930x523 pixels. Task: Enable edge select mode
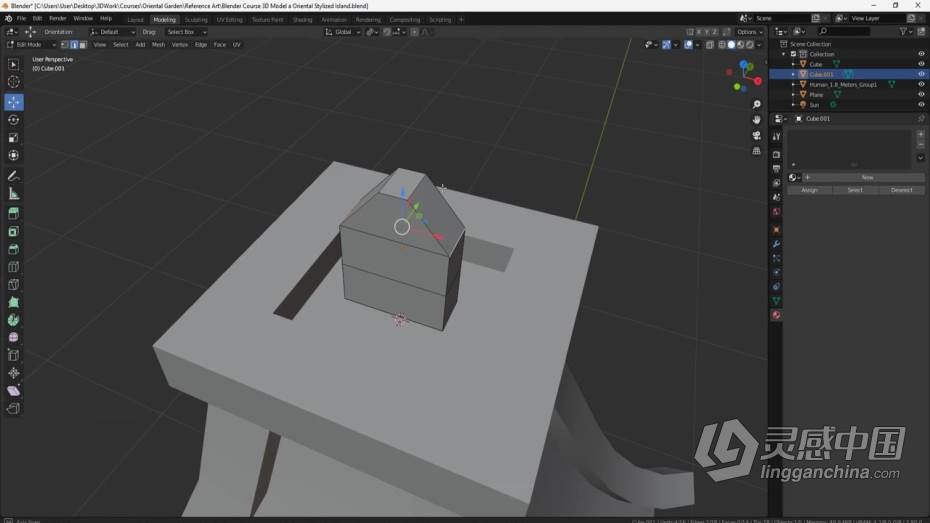tap(74, 44)
